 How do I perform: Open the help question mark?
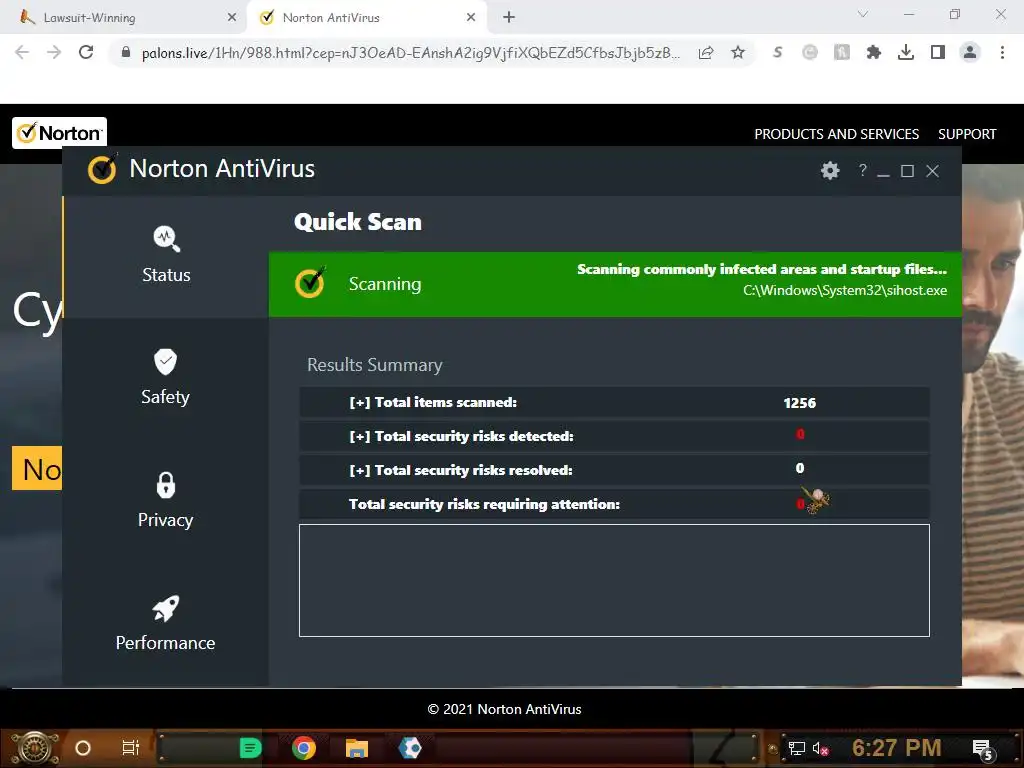tap(863, 170)
